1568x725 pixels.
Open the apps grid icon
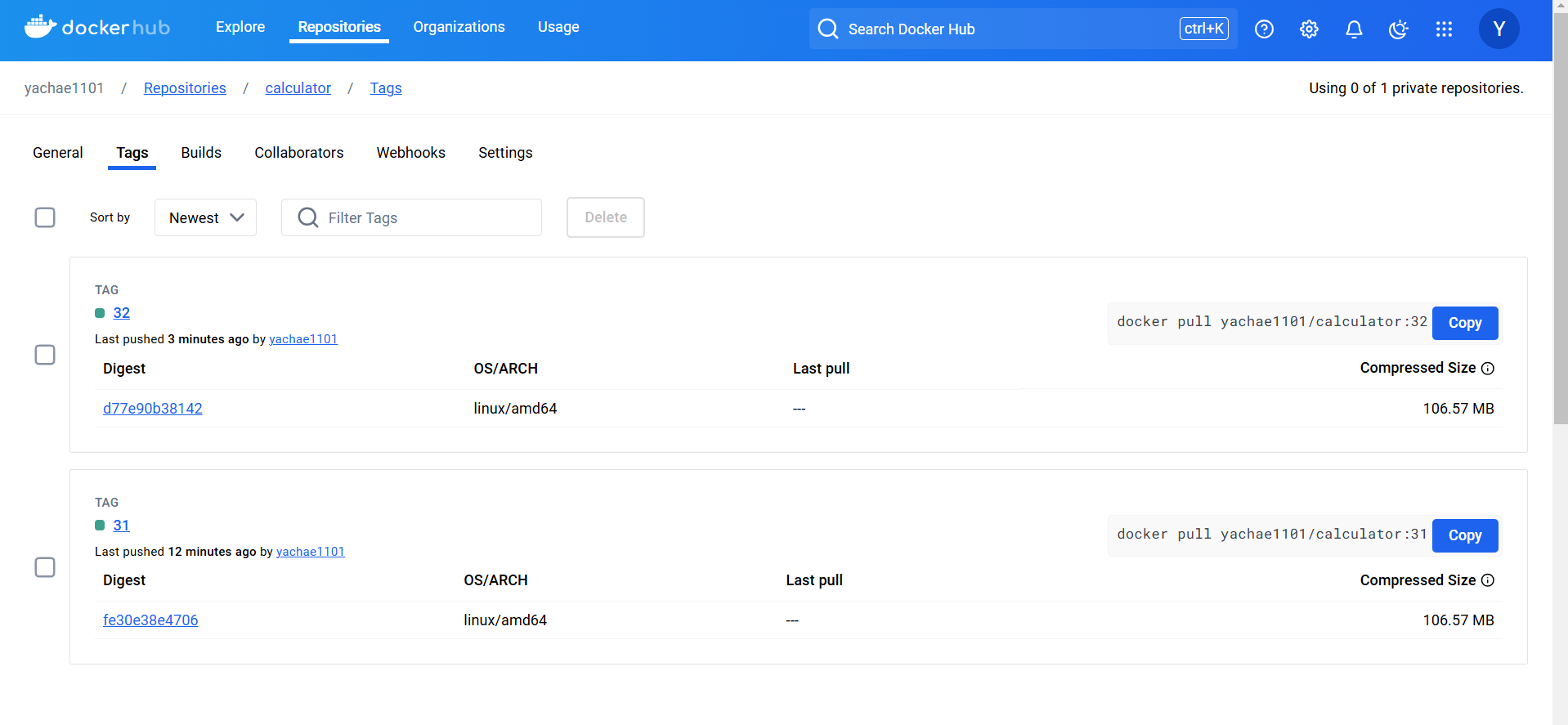coord(1444,29)
